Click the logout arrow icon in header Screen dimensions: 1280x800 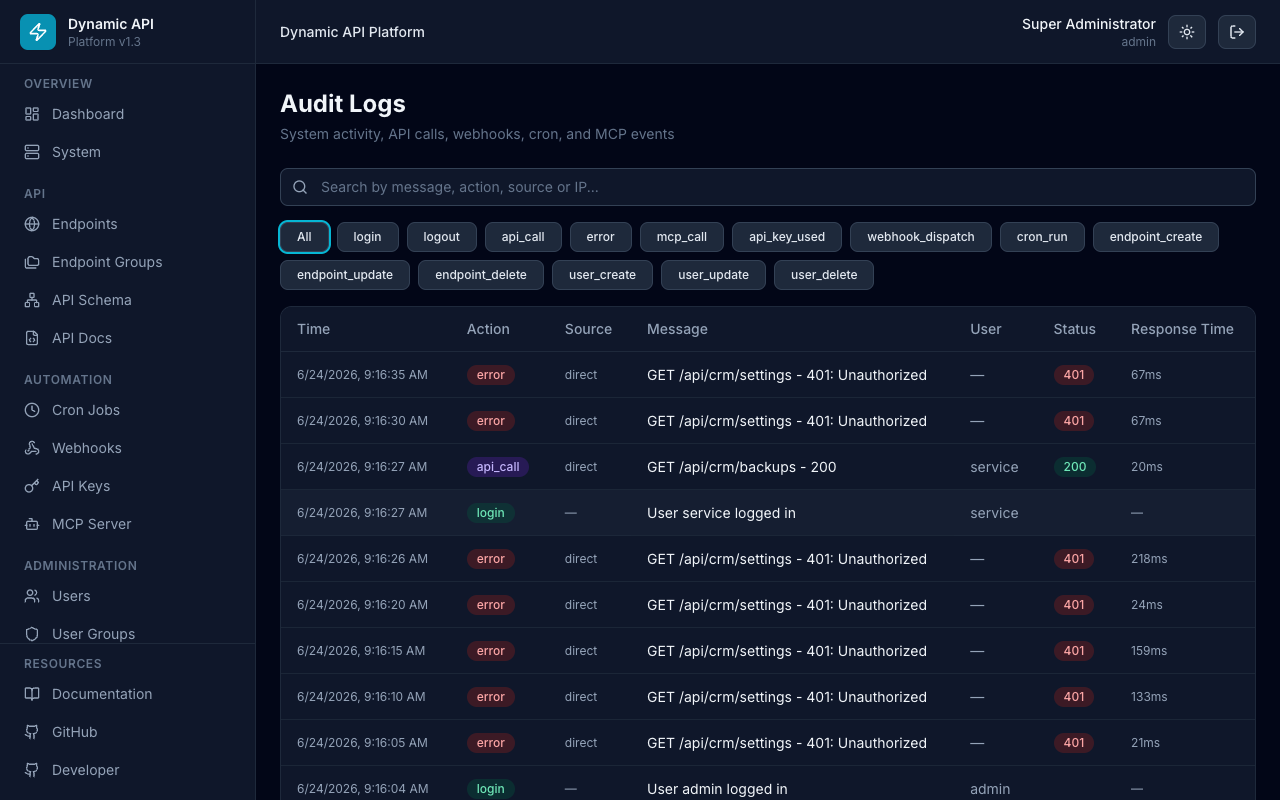pos(1237,32)
